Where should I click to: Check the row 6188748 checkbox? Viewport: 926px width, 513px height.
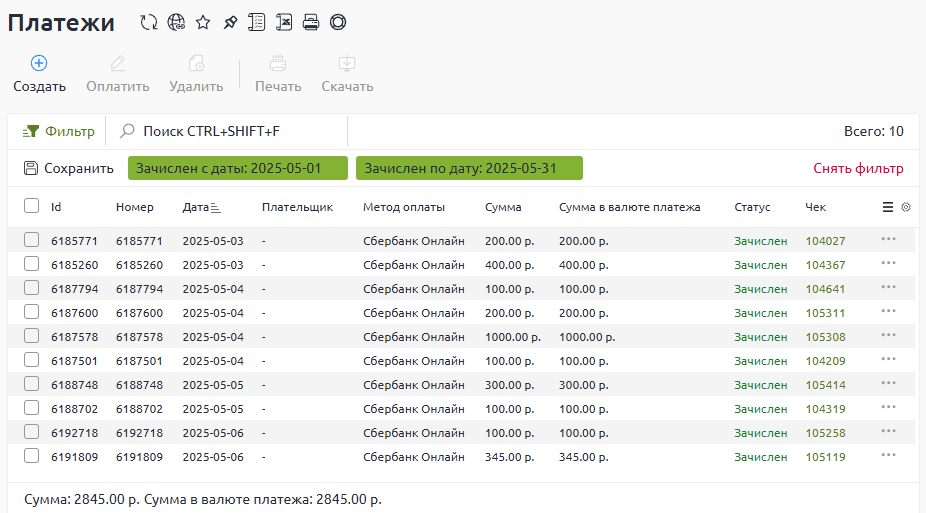[31, 384]
